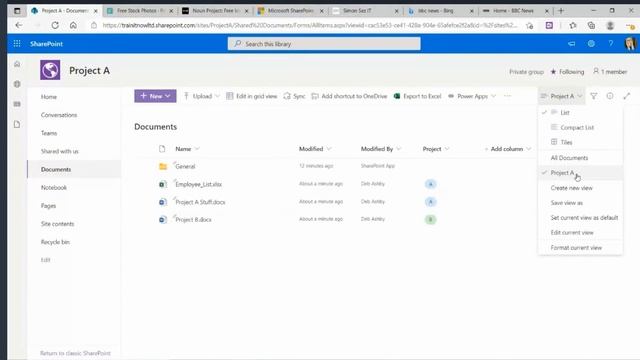Open Project B.docx file
The height and width of the screenshot is (360, 640).
pos(193,220)
